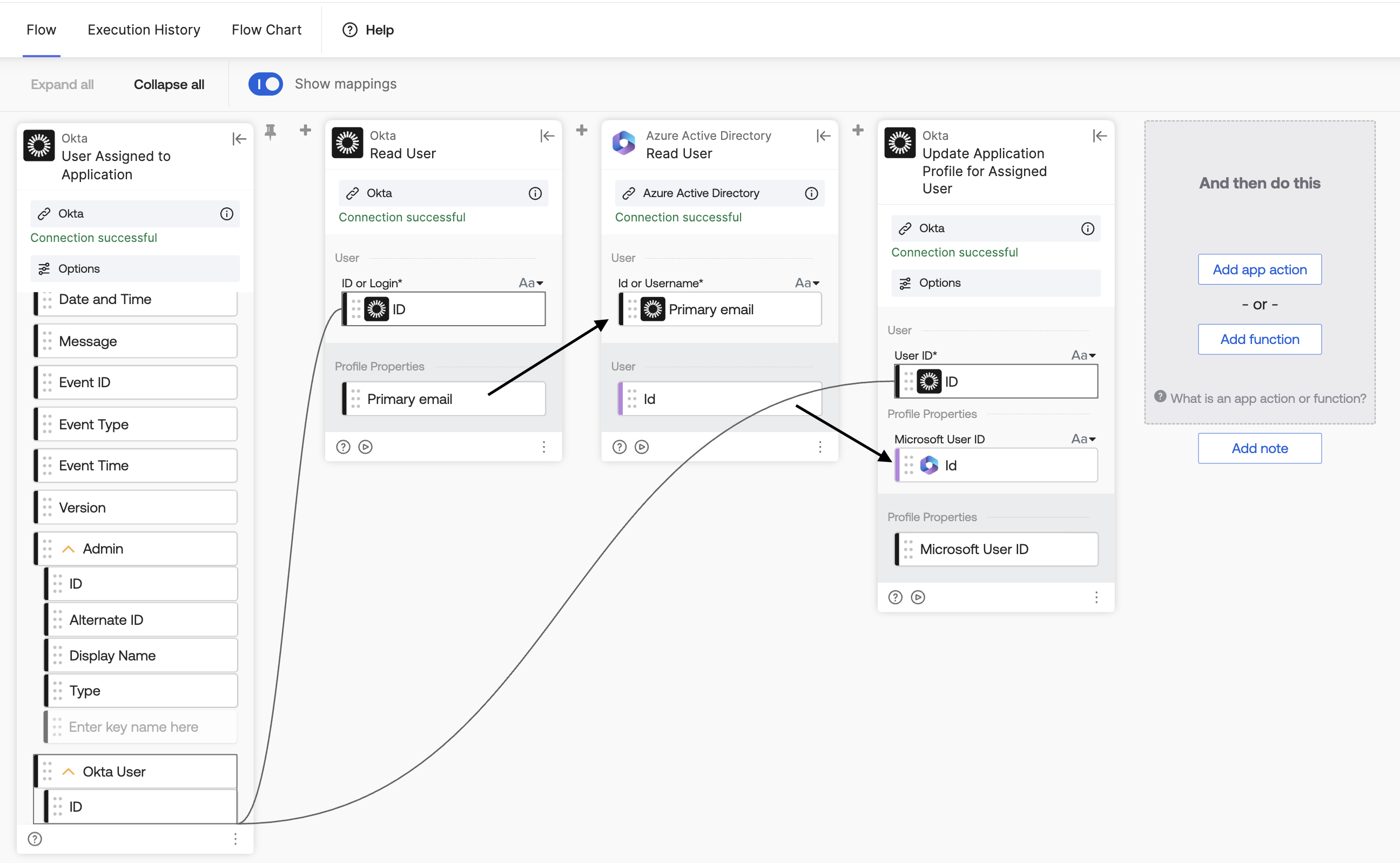
Task: Click the question icon beside app action hint
Action: [x=1160, y=396]
